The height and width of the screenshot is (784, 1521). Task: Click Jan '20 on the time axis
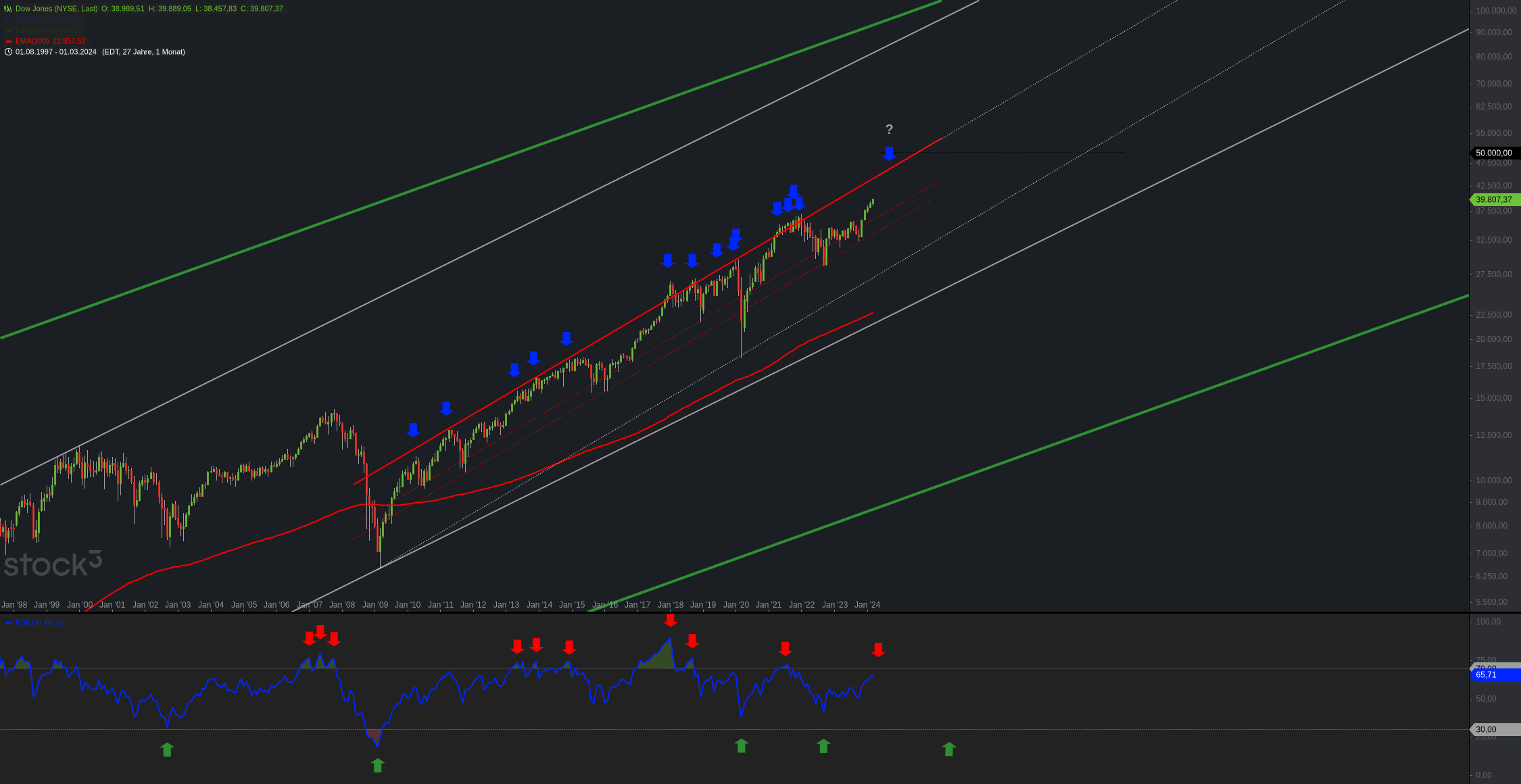(x=736, y=605)
